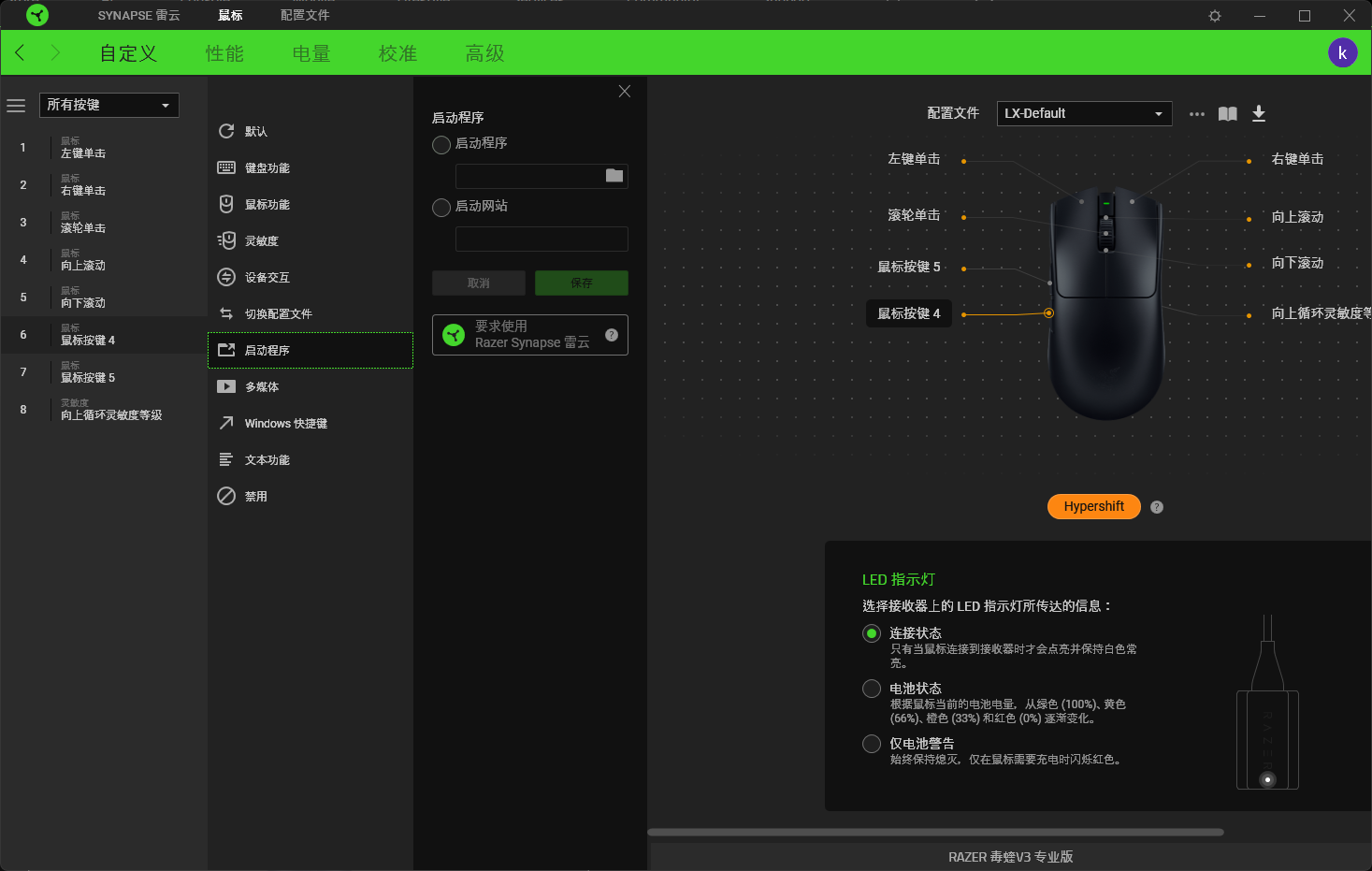The height and width of the screenshot is (871, 1372).
Task: Select the 设备交互 icon
Action: (x=226, y=277)
